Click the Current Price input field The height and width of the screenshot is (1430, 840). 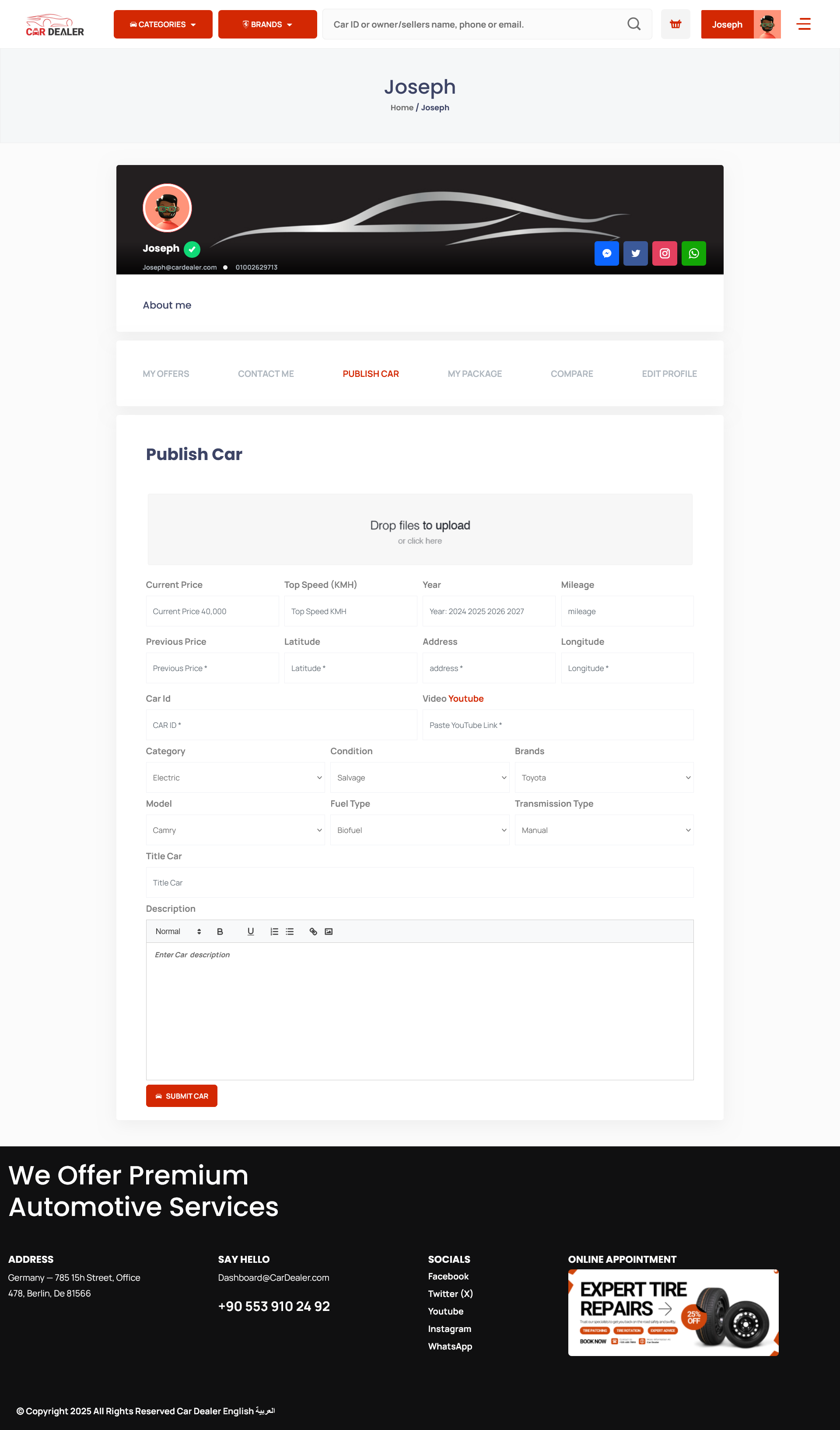tap(212, 611)
